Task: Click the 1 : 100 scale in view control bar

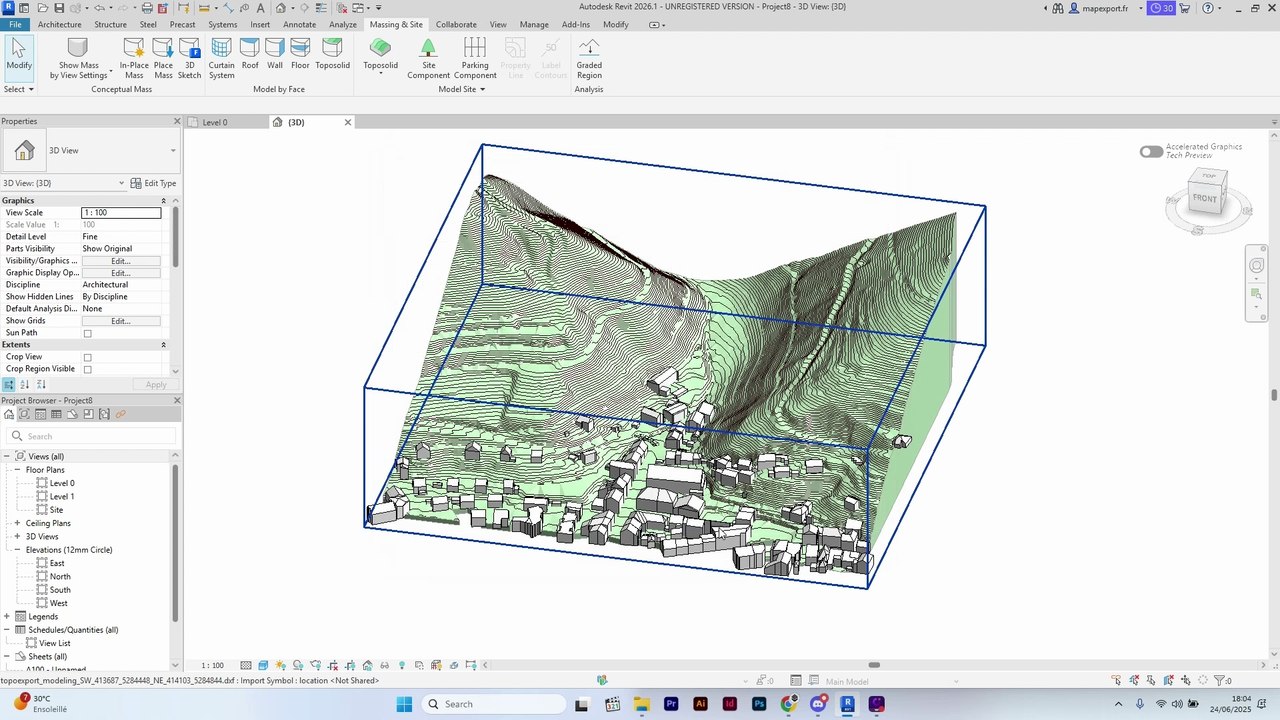Action: click(212, 665)
